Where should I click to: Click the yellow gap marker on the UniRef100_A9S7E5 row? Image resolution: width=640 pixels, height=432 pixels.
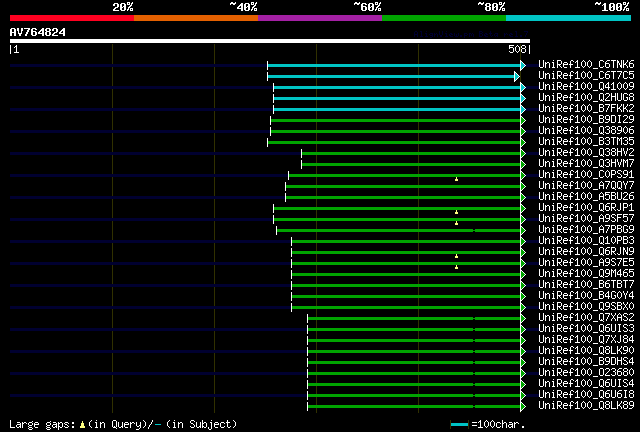tap(456, 267)
